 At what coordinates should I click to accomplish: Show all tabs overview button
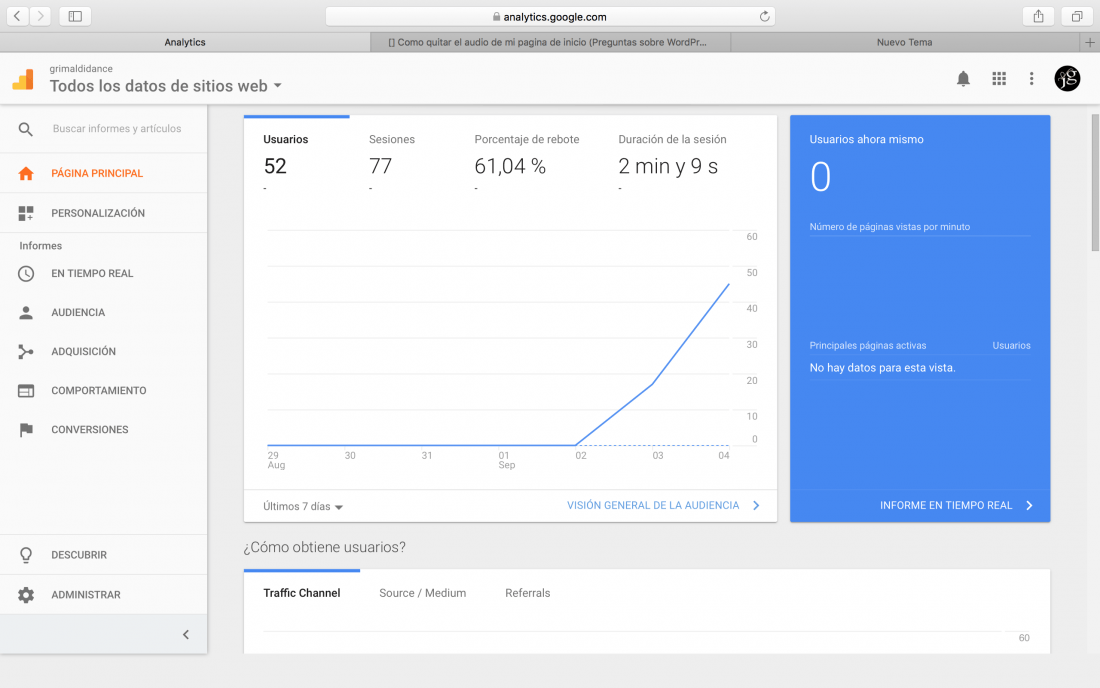click(1077, 16)
